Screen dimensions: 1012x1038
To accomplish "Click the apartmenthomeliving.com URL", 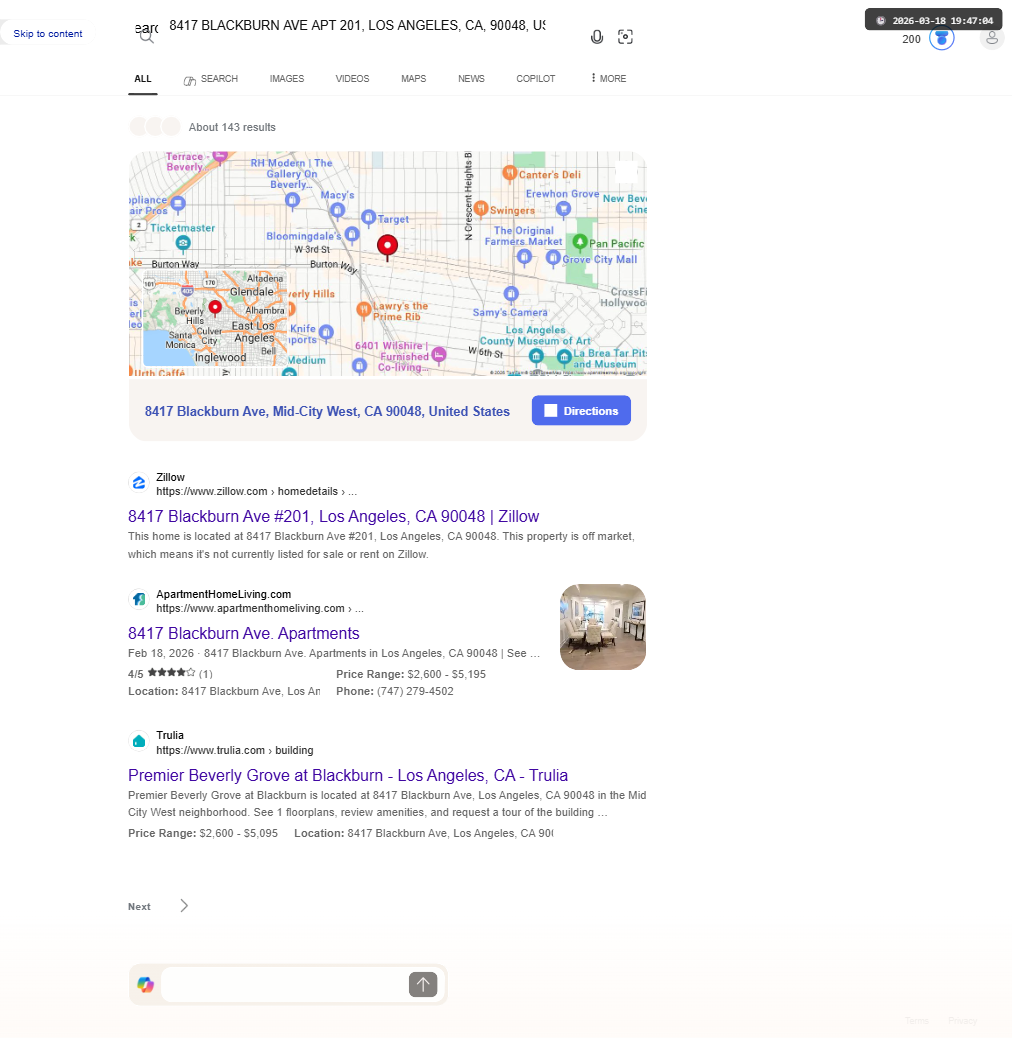I will (259, 608).
